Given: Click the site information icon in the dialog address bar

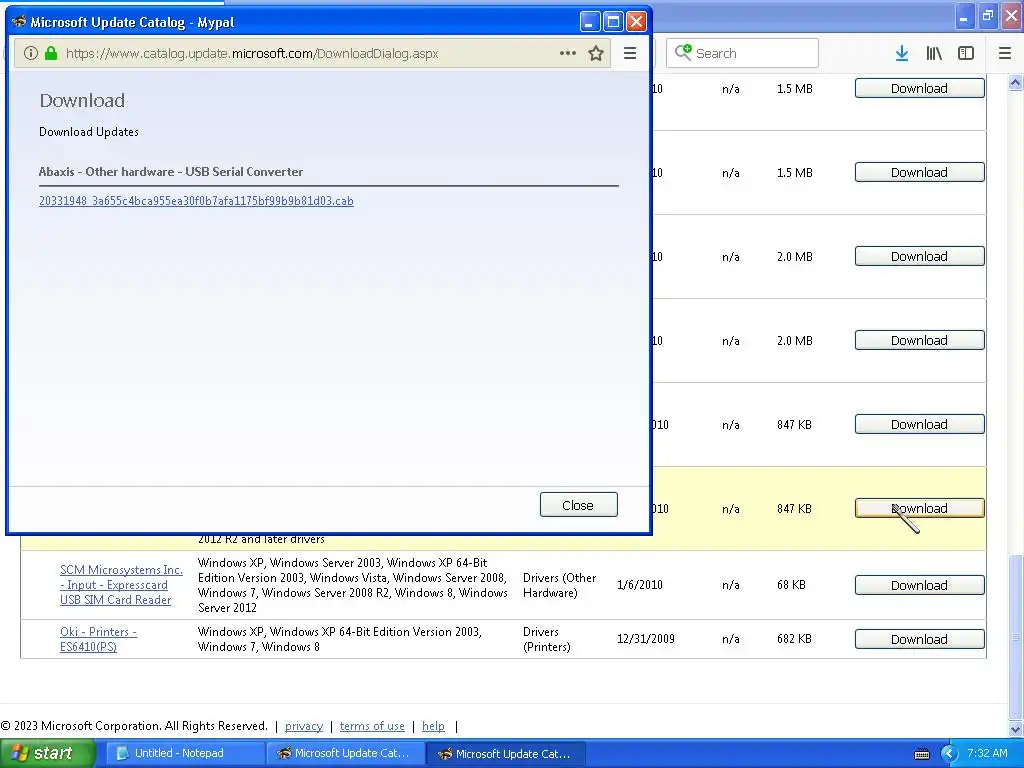Looking at the screenshot, I should pos(31,54).
